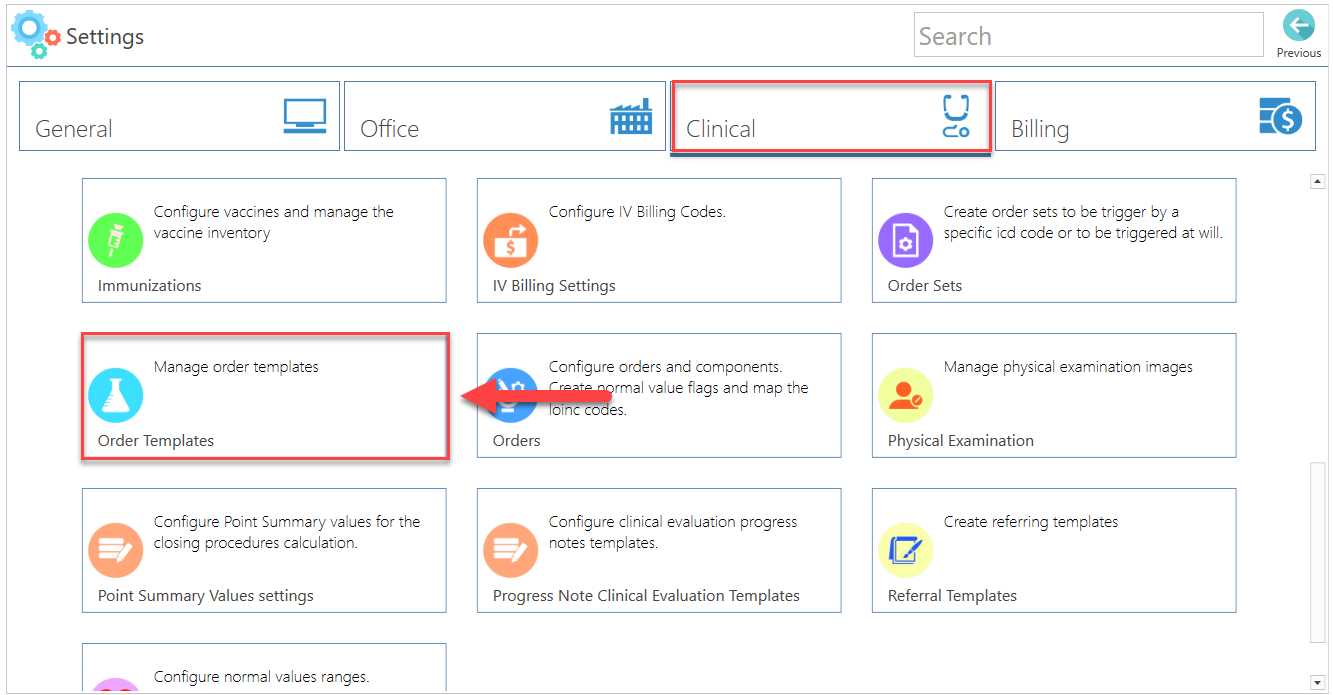Viewport: 1333px width, 695px height.
Task: Click 'Manage physical examination images' text
Action: [1068, 367]
